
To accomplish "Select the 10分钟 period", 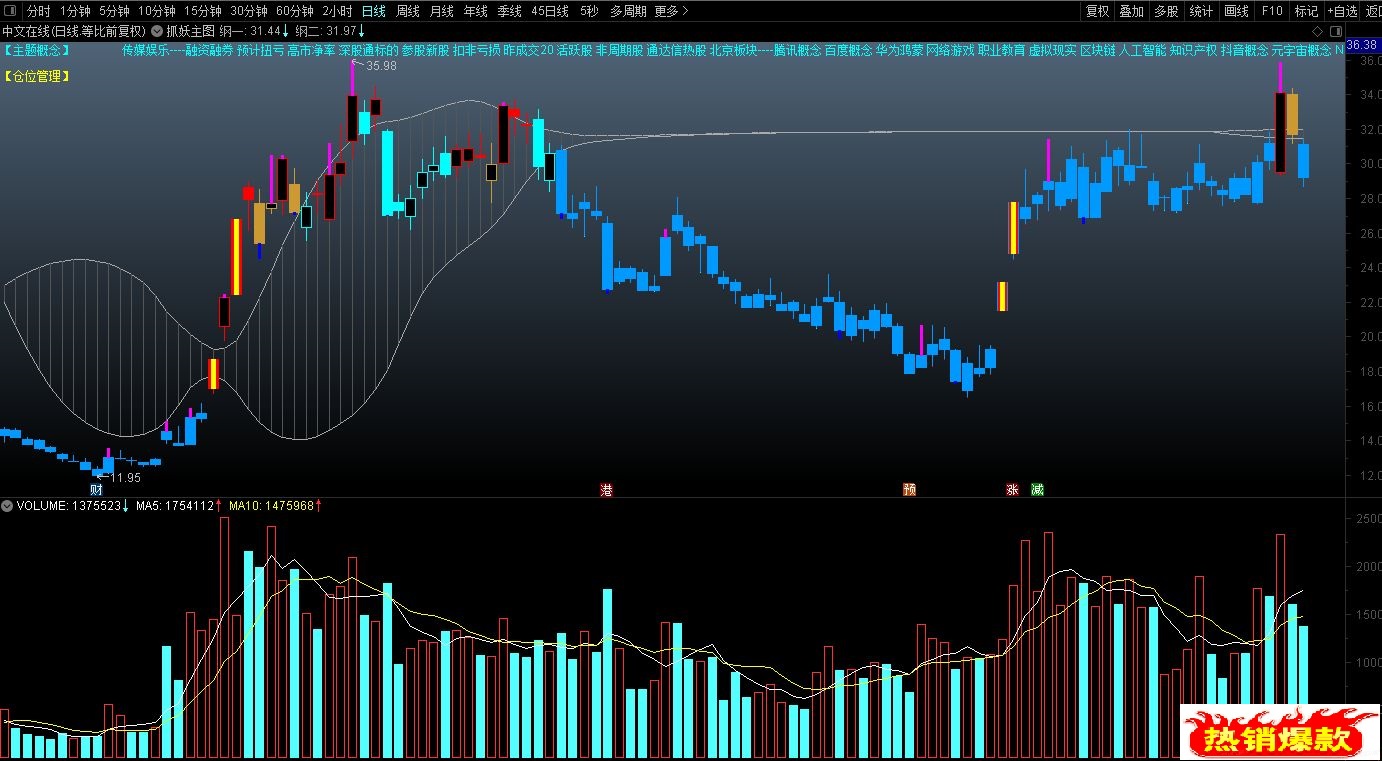I will point(156,11).
